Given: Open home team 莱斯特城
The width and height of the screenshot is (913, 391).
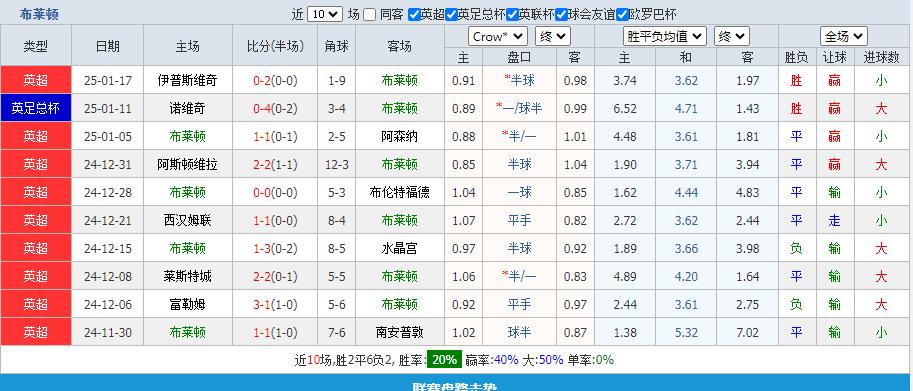Looking at the screenshot, I should coord(187,276).
